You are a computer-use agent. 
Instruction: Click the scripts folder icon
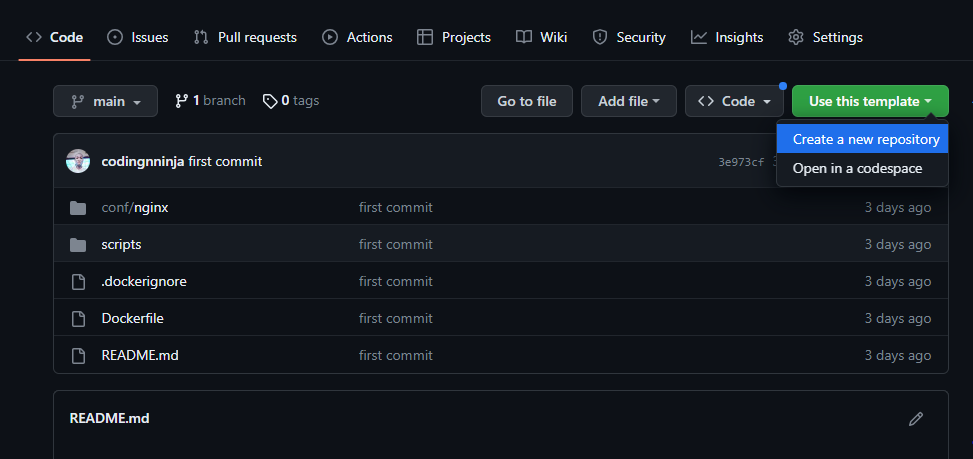point(78,245)
